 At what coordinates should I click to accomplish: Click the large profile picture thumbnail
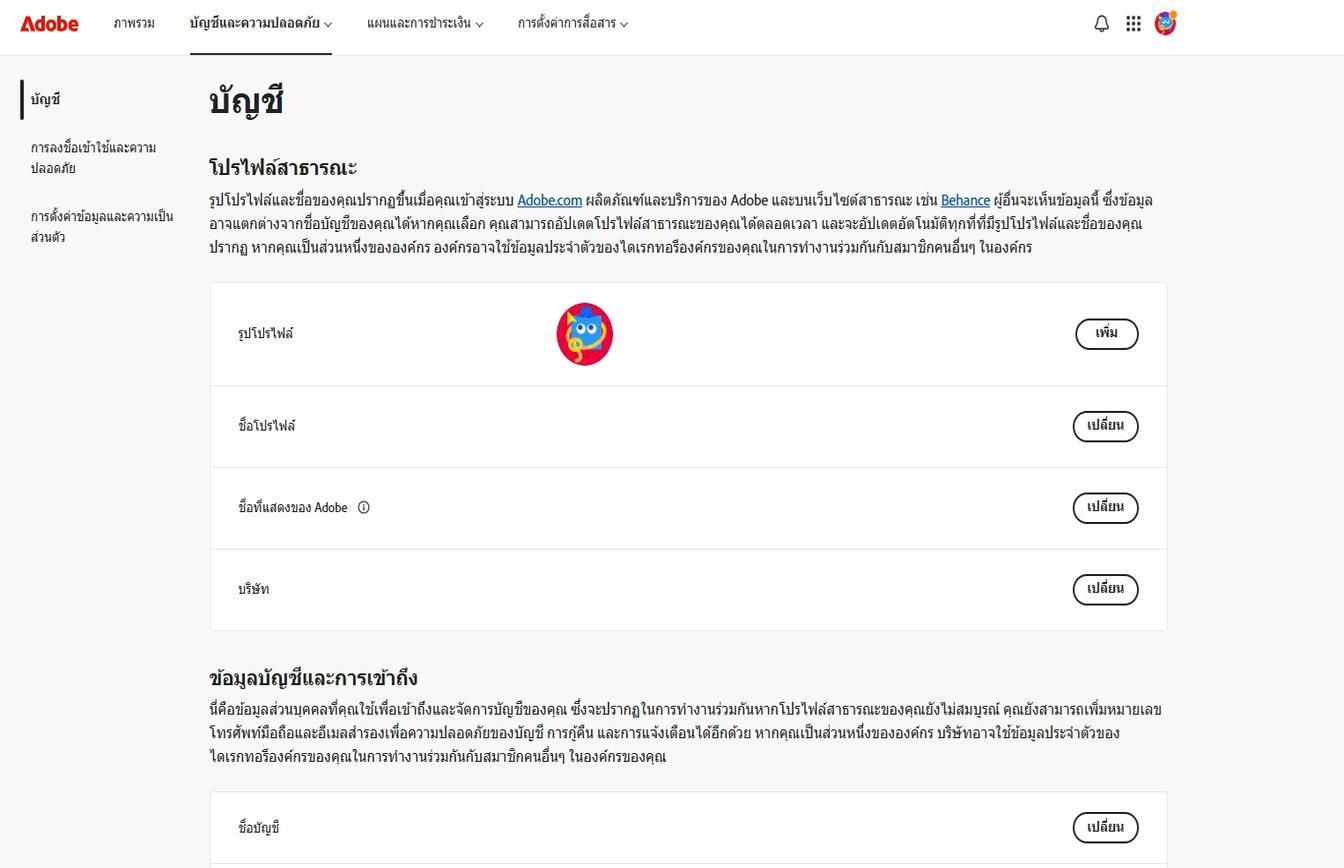coord(585,334)
